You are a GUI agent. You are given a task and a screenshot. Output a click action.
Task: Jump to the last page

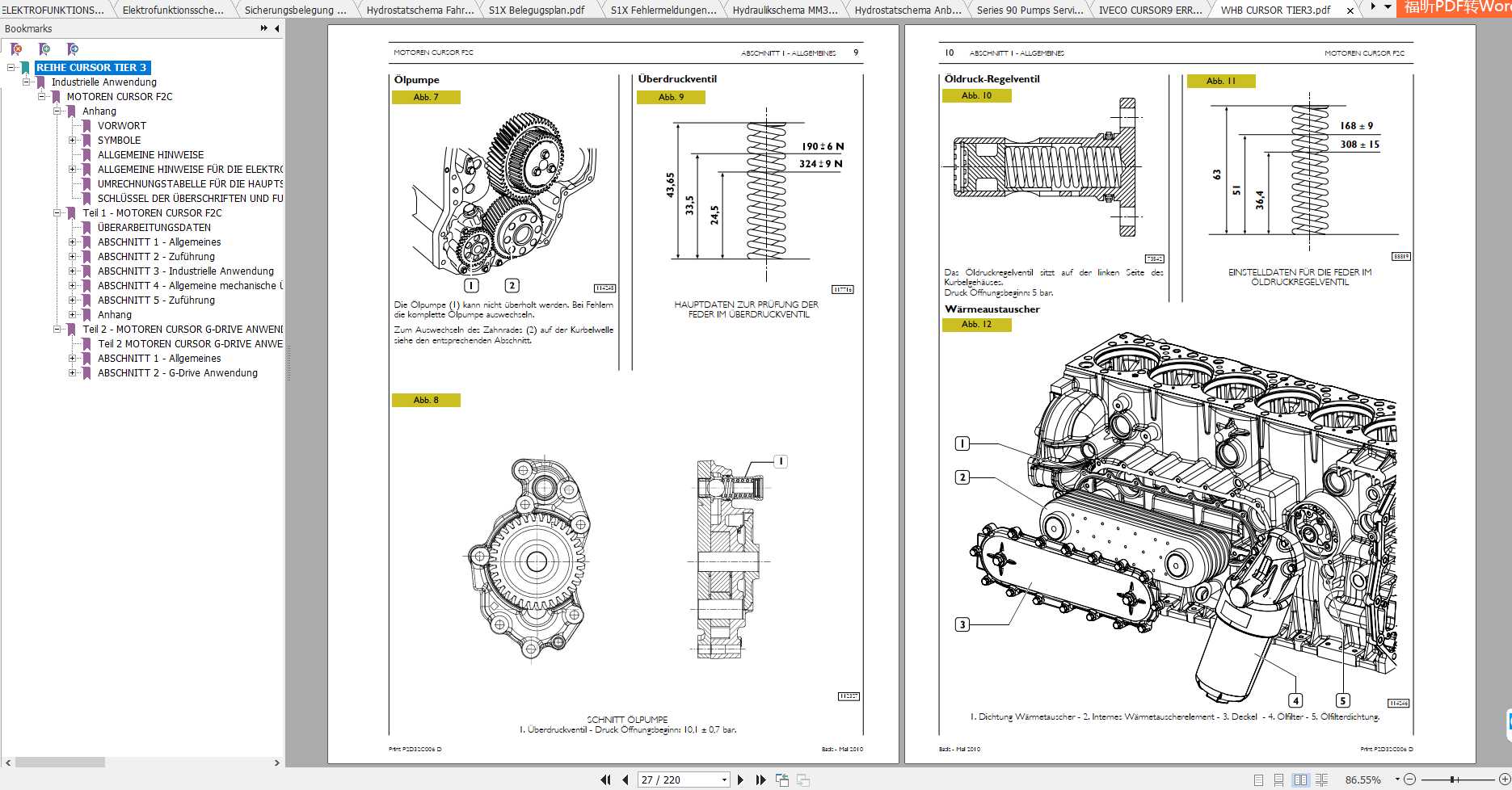(760, 779)
